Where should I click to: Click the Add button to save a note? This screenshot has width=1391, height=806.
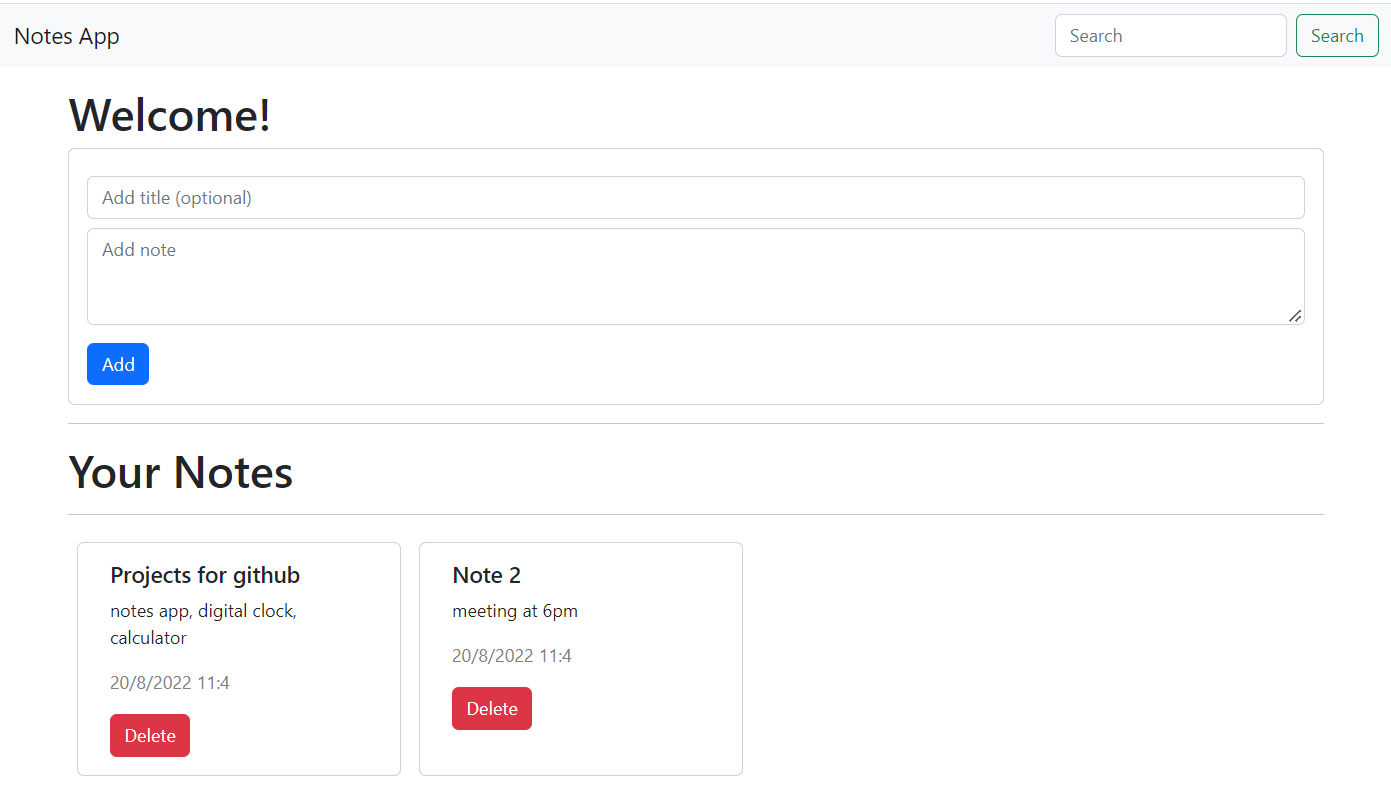coord(117,364)
